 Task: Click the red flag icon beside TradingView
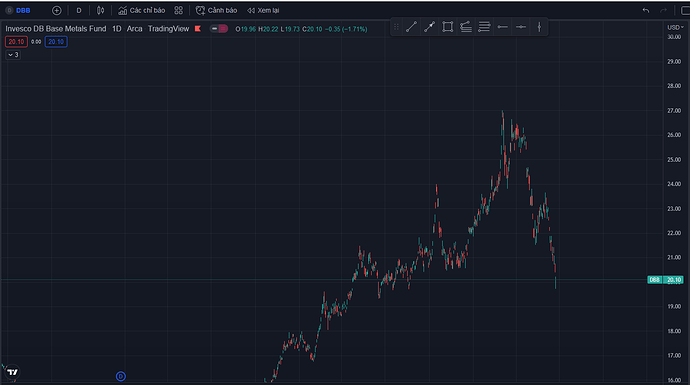(198, 29)
